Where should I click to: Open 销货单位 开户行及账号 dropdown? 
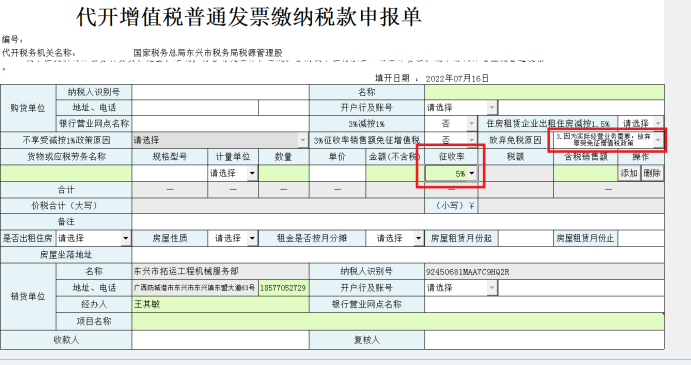click(x=461, y=287)
